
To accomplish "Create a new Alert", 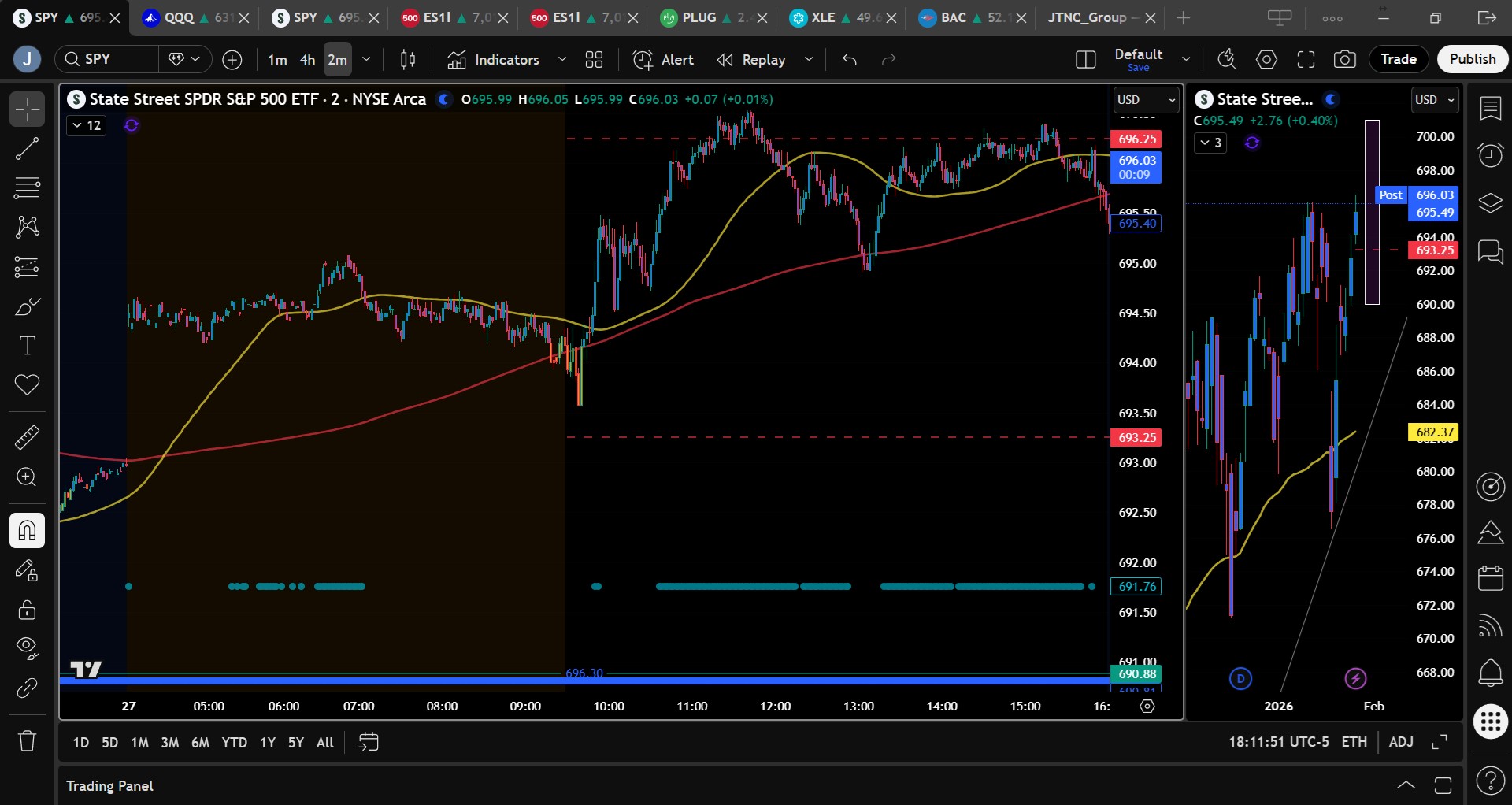I will tap(663, 59).
